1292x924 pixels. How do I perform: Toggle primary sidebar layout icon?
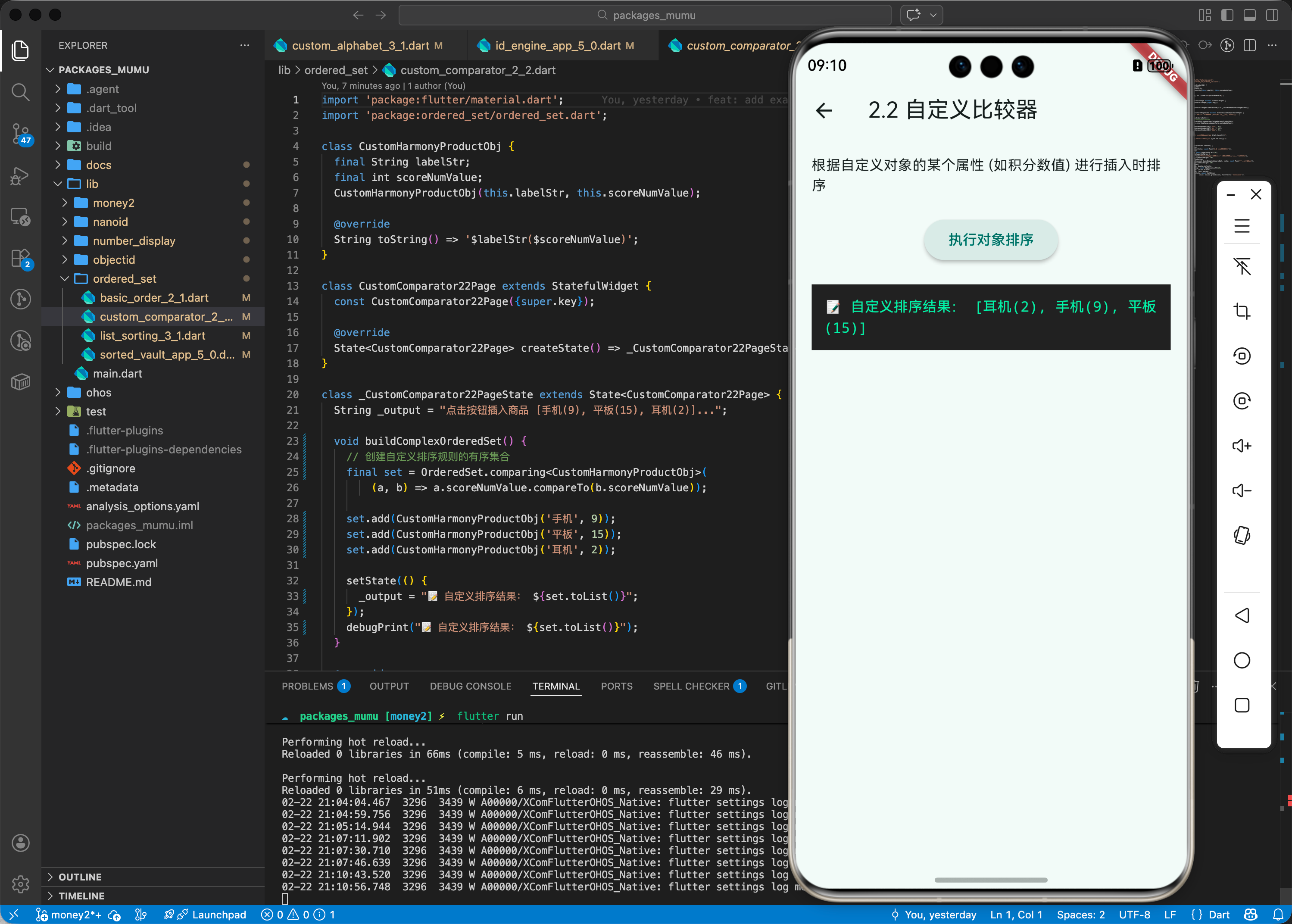pyautogui.click(x=1227, y=16)
